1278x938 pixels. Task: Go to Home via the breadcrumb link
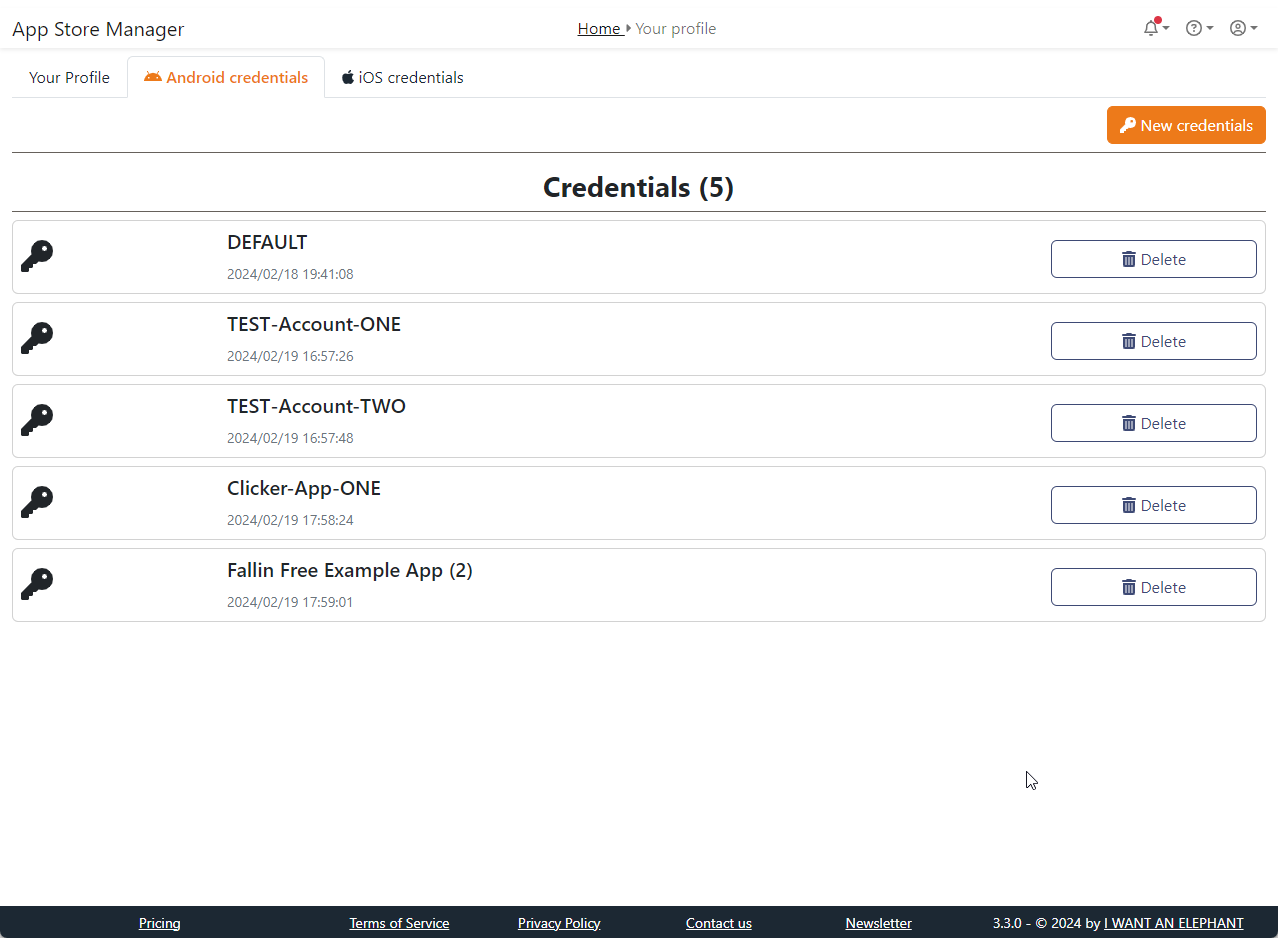599,29
